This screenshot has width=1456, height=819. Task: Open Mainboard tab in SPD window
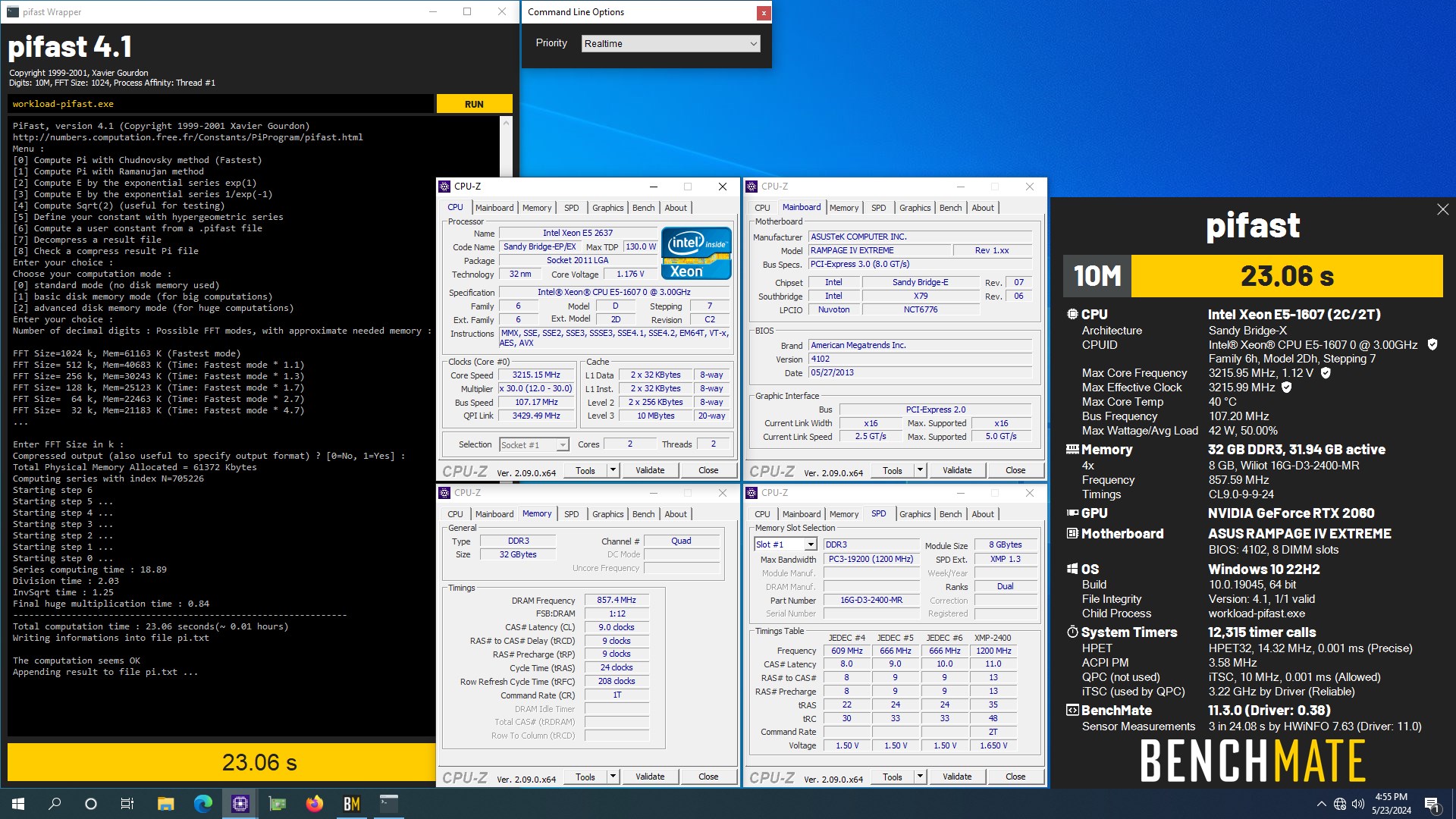click(x=802, y=514)
